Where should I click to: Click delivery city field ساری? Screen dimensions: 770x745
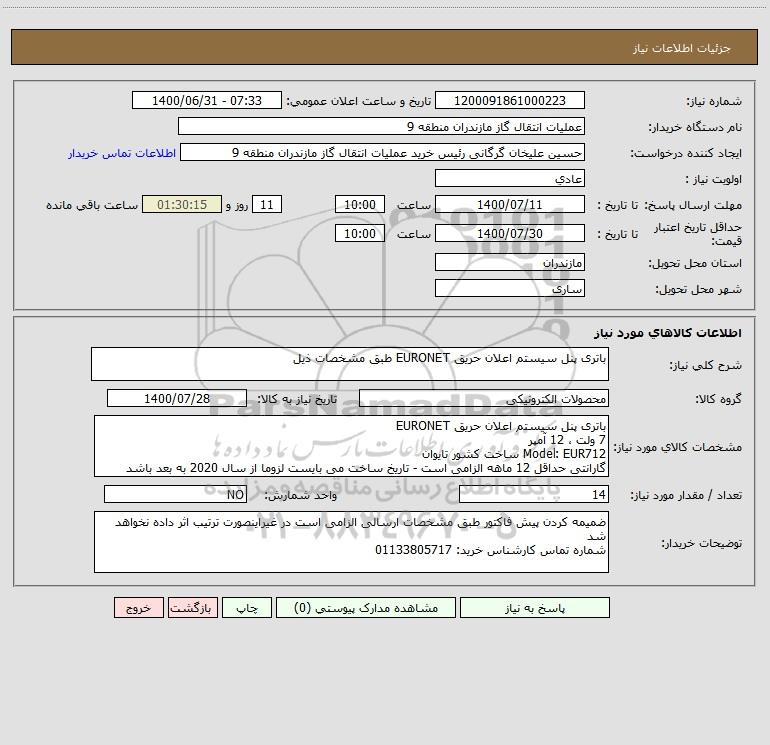(x=510, y=288)
